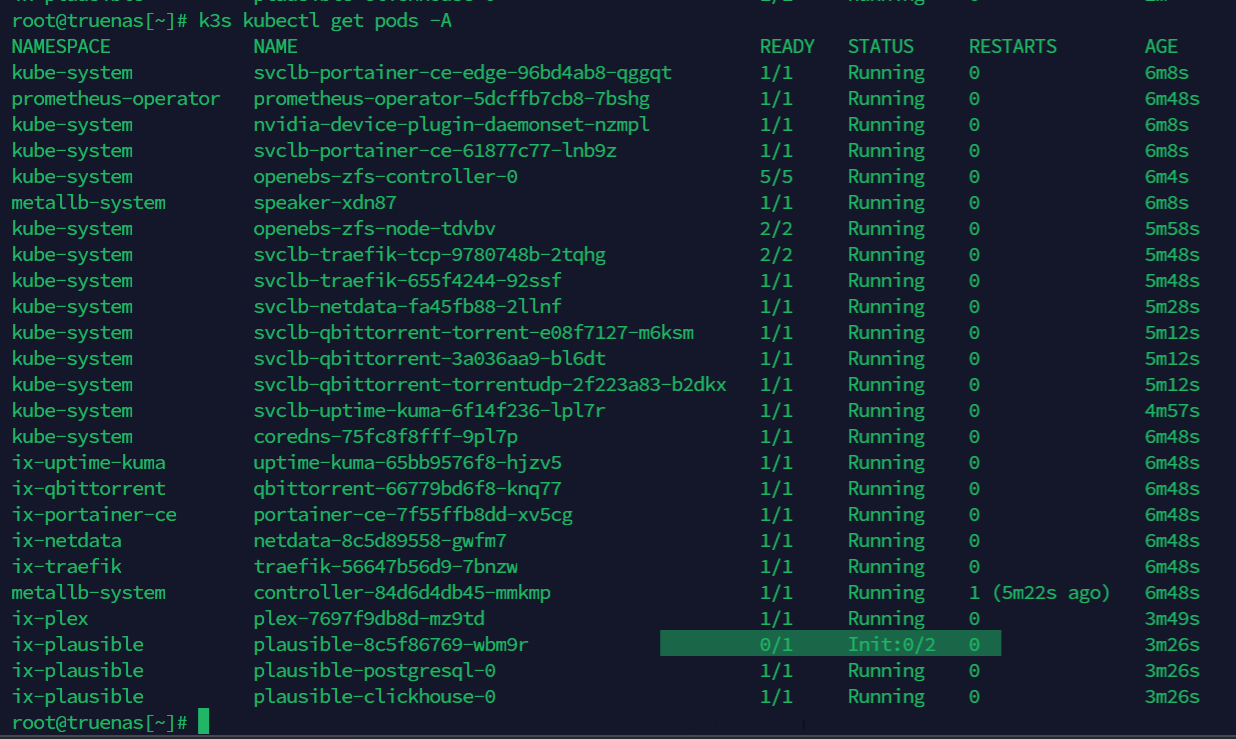Click the AGE column header
This screenshot has width=1236, height=739.
(1161, 46)
